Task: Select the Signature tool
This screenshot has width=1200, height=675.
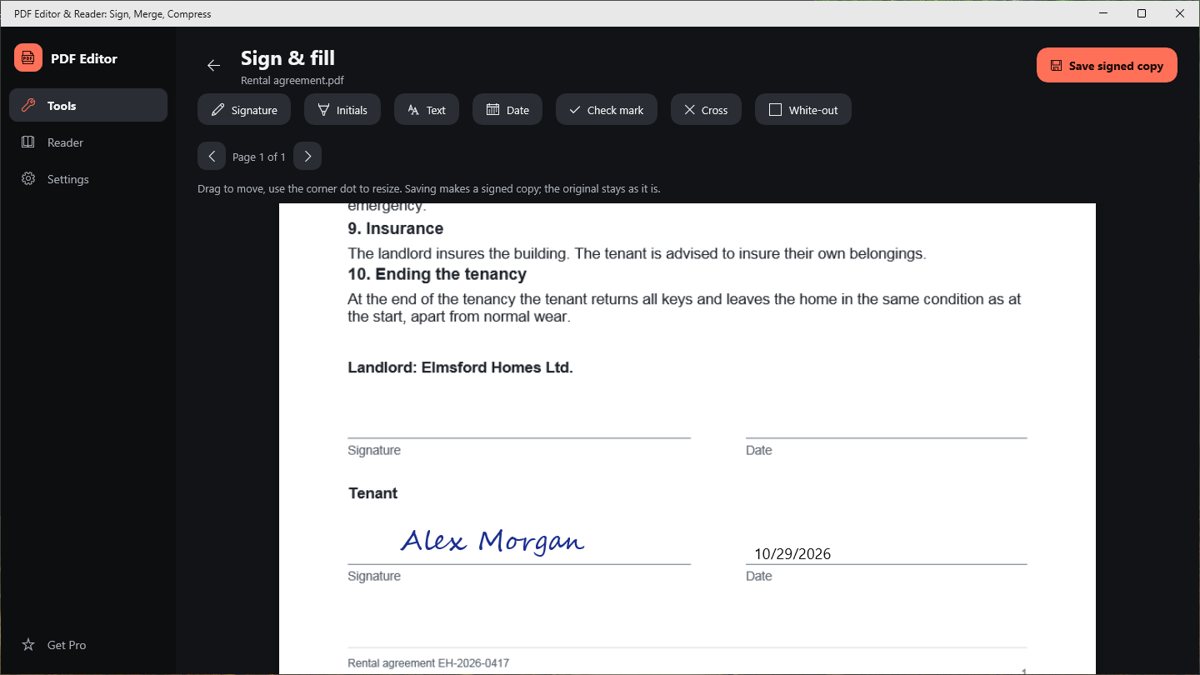Action: (x=244, y=110)
